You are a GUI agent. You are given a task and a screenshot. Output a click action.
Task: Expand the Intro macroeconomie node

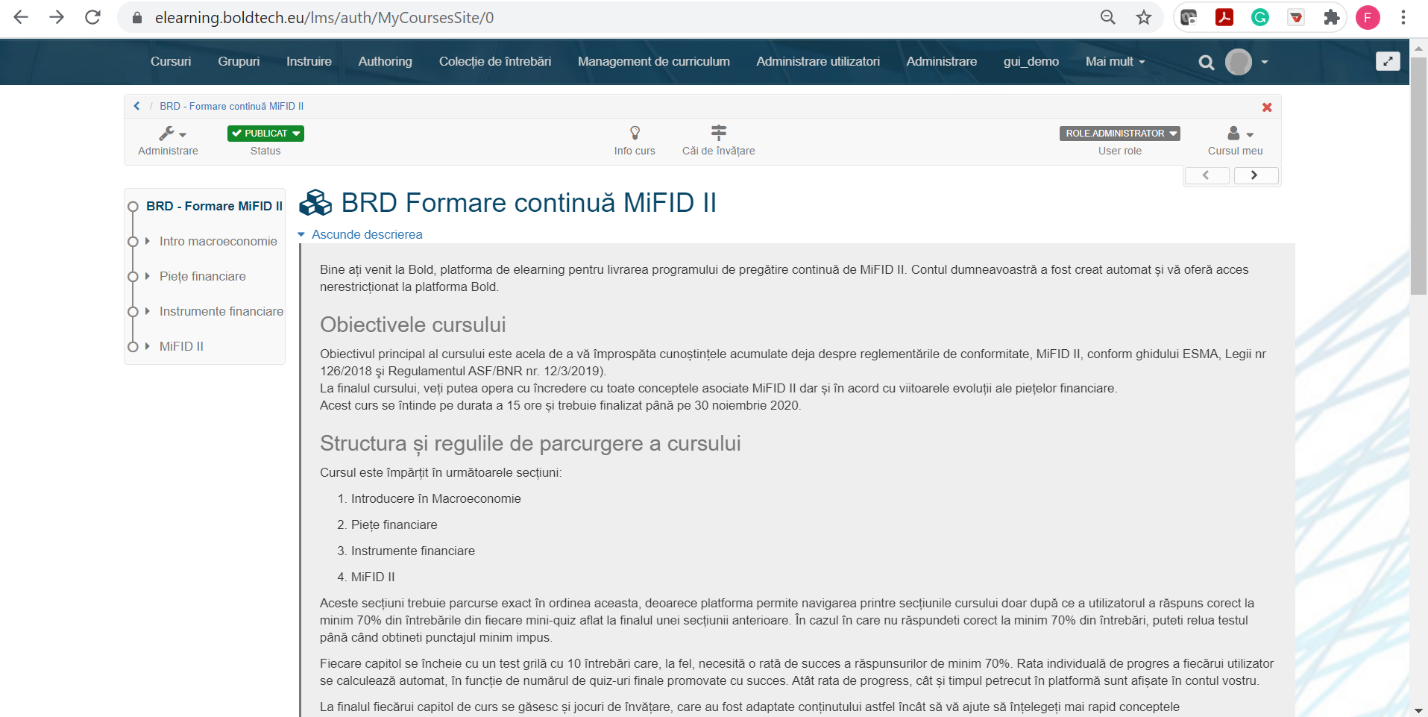point(147,241)
